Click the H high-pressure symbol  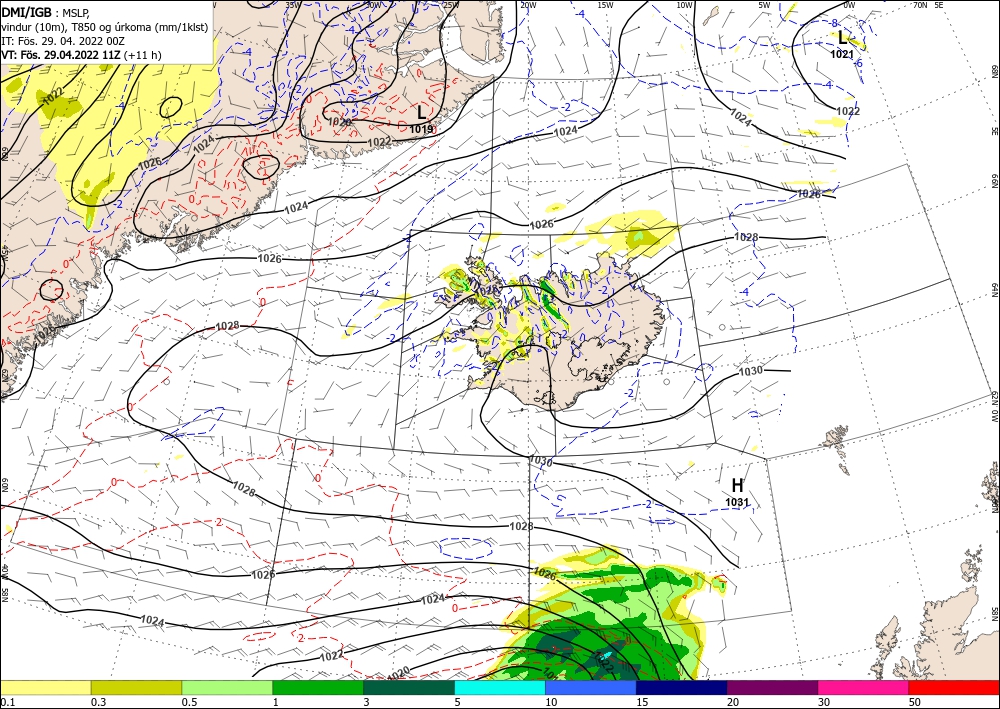737,486
